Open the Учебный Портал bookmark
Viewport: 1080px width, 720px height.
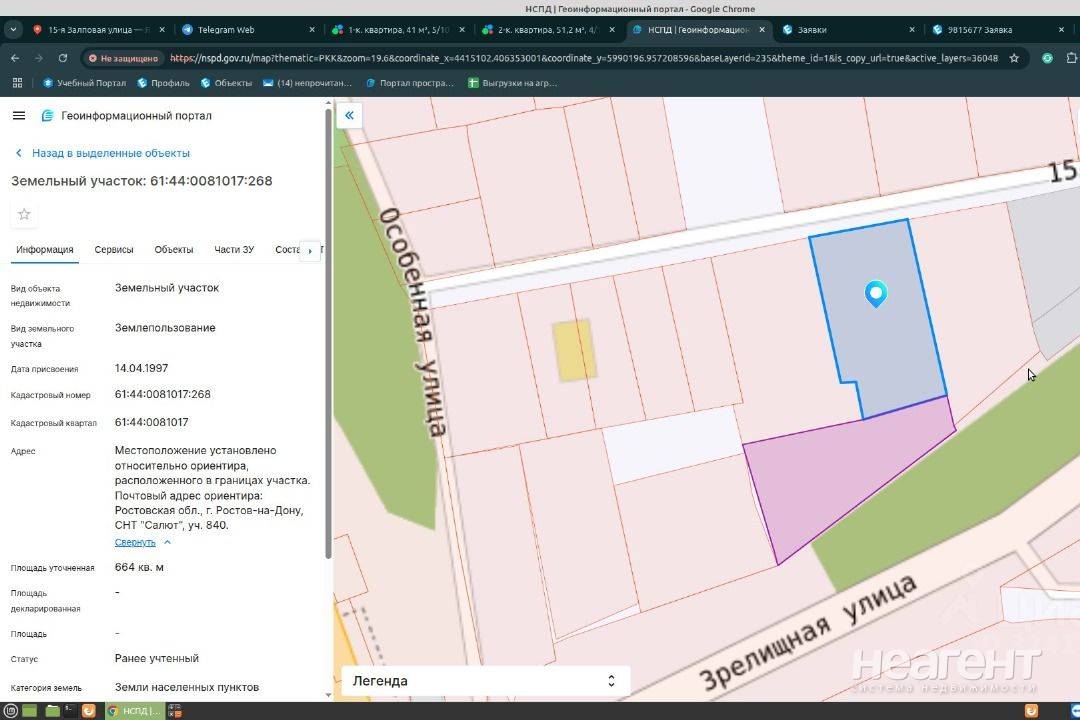click(84, 83)
